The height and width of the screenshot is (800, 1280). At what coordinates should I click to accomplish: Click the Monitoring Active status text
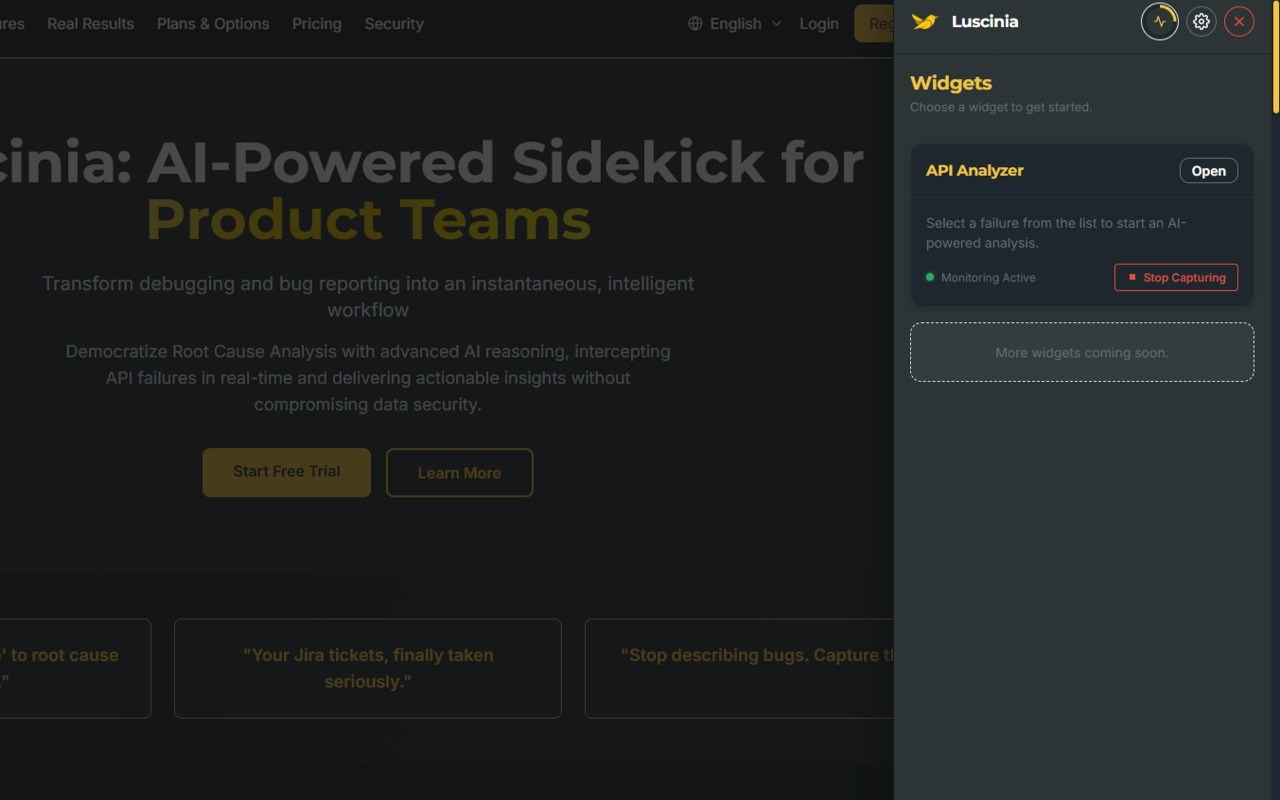pyautogui.click(x=988, y=277)
